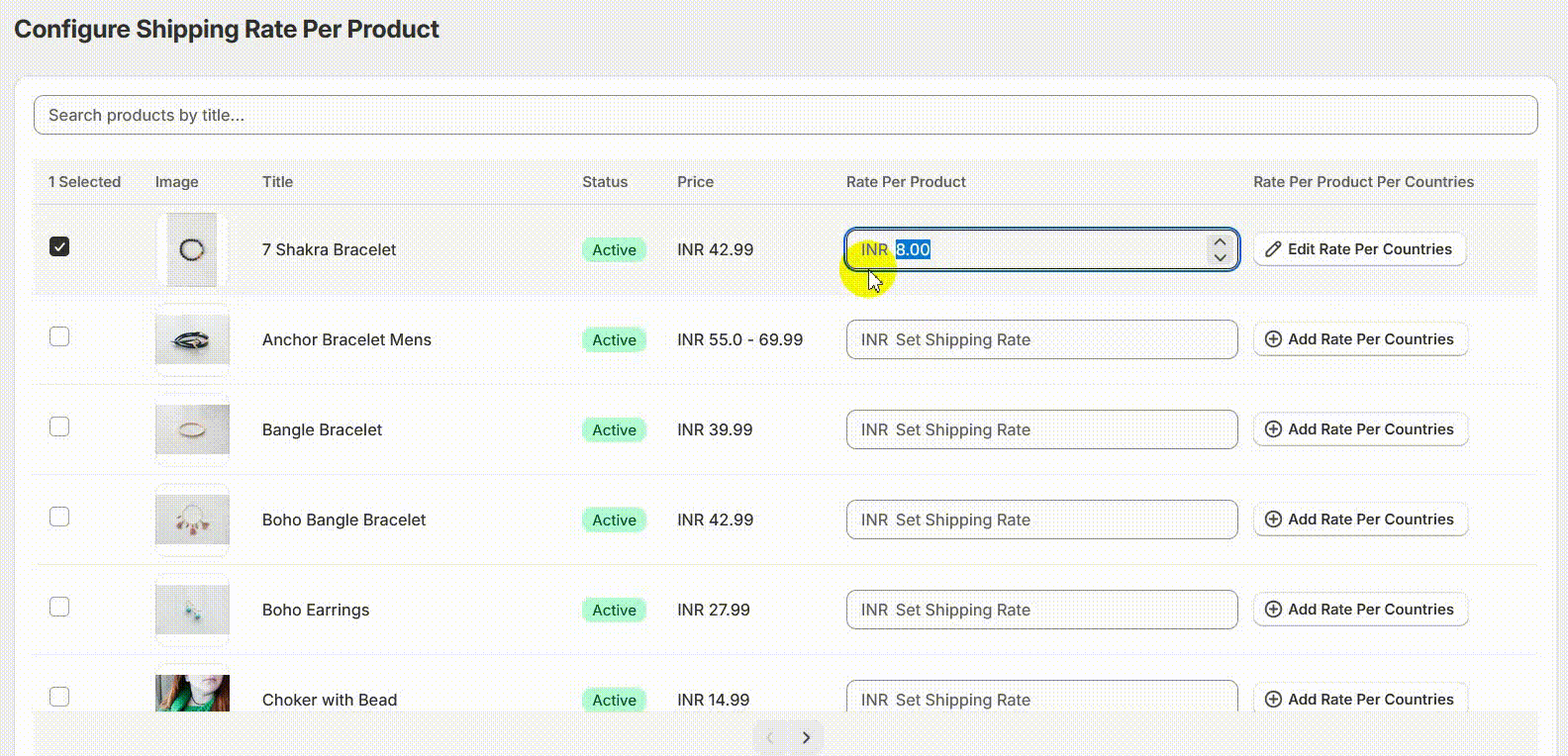Click the Image column header

tap(176, 182)
